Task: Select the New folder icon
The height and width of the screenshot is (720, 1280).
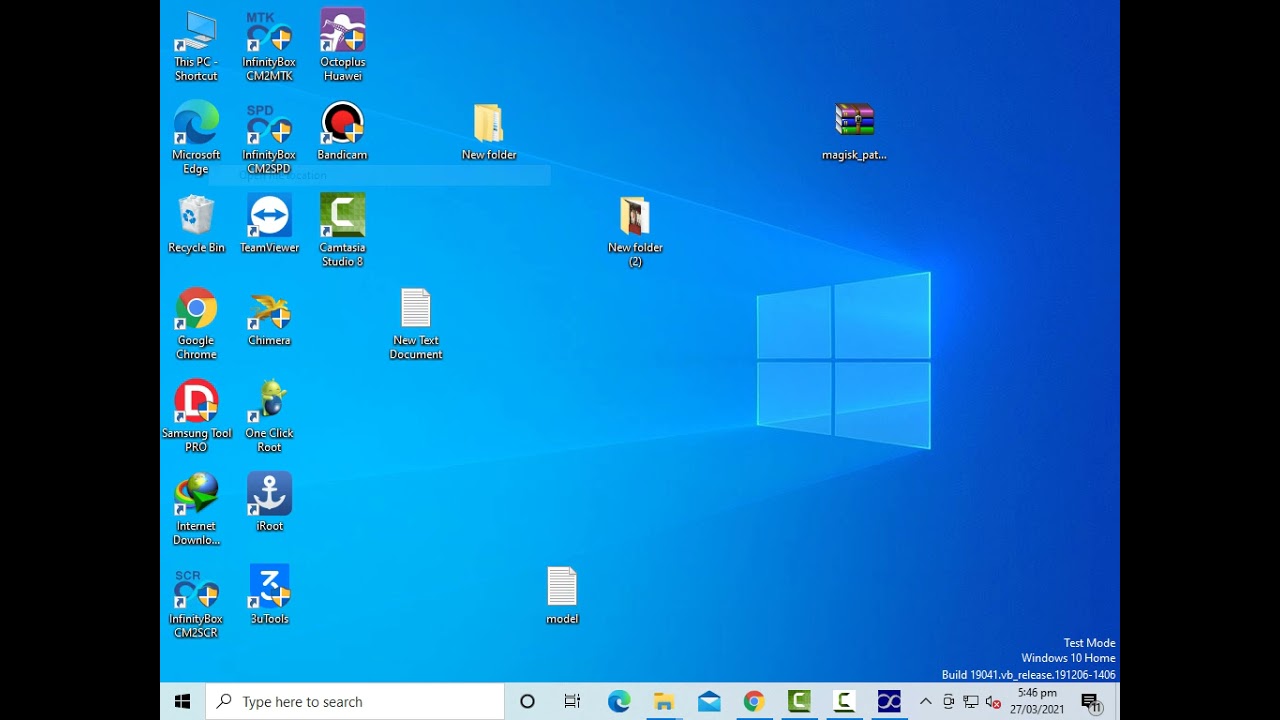Action: (489, 131)
